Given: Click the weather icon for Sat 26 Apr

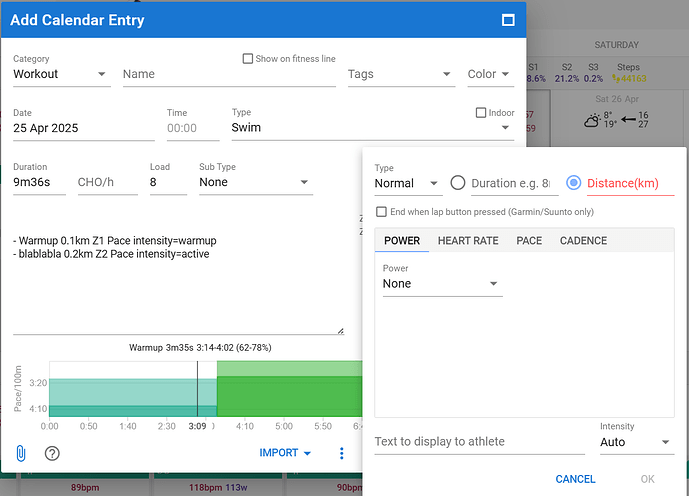Looking at the screenshot, I should click(x=592, y=120).
